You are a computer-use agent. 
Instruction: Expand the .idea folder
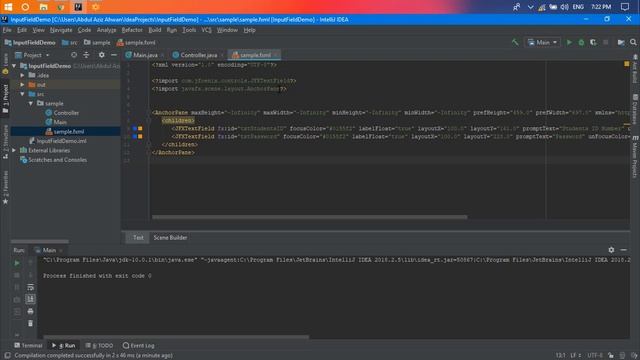[x=22, y=75]
